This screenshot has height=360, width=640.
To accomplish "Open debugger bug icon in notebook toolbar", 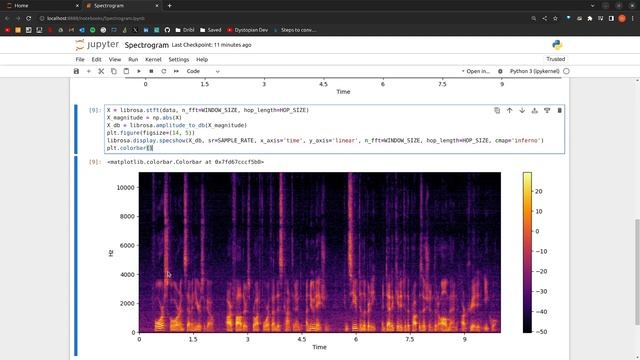I will click(500, 71).
